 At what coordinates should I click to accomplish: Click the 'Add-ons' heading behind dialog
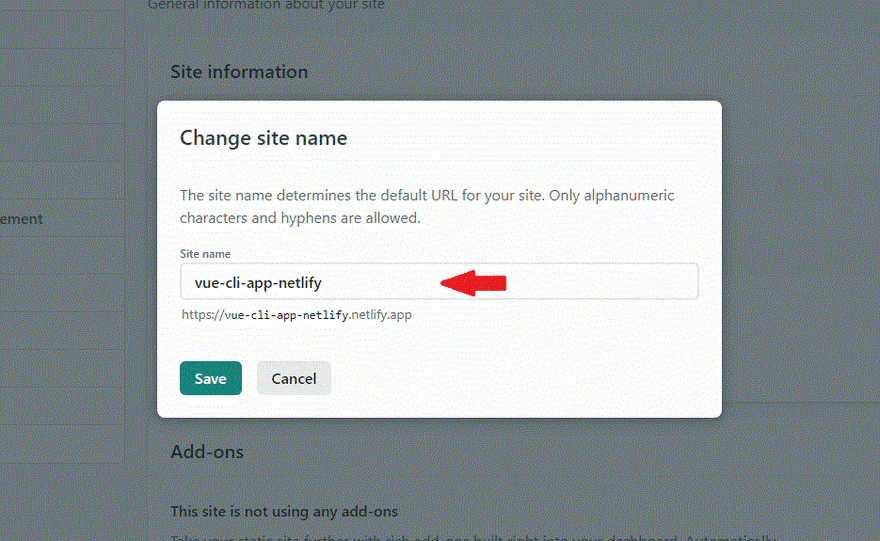click(x=207, y=452)
